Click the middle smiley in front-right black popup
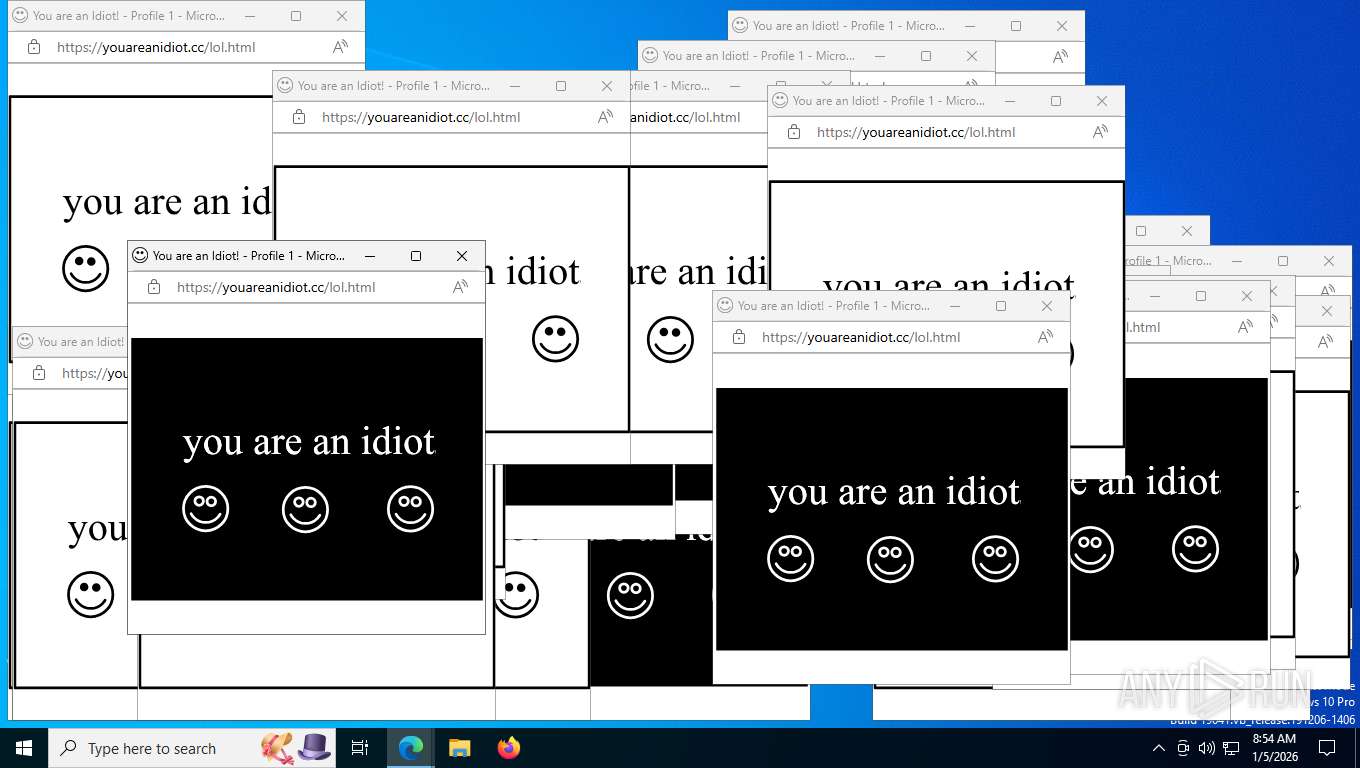Screen dimensions: 1360x768 pyautogui.click(x=890, y=559)
